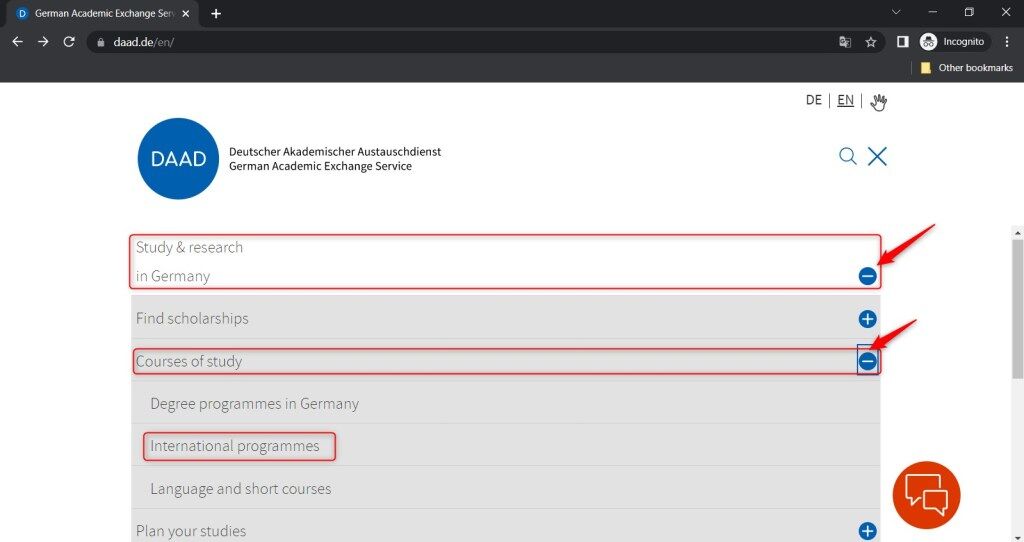Open the site search magnifier icon

848,156
